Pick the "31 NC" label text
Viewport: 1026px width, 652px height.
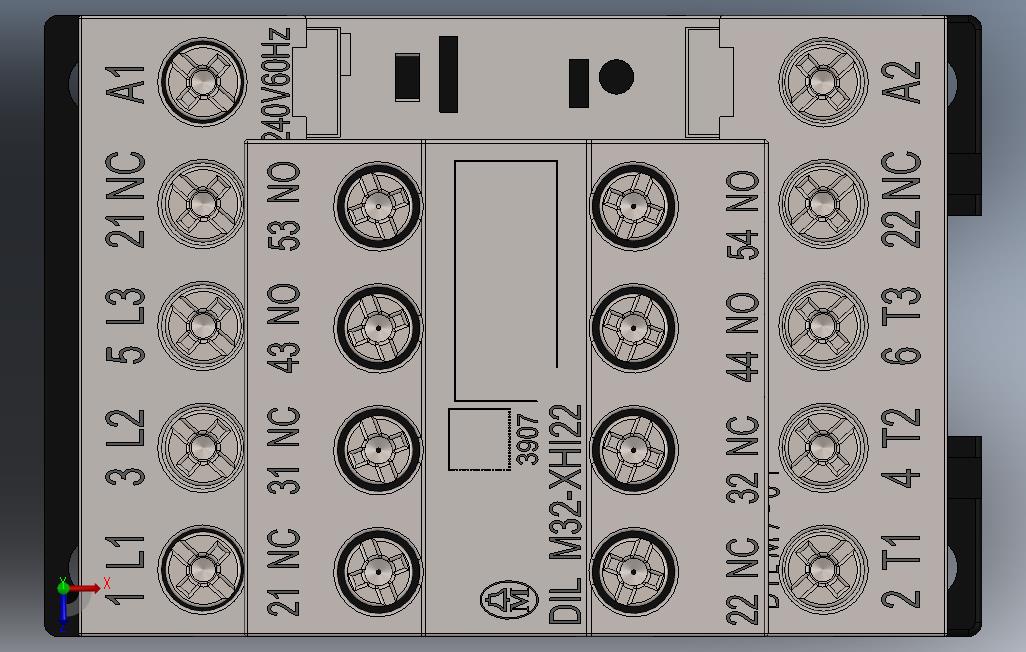pos(284,450)
